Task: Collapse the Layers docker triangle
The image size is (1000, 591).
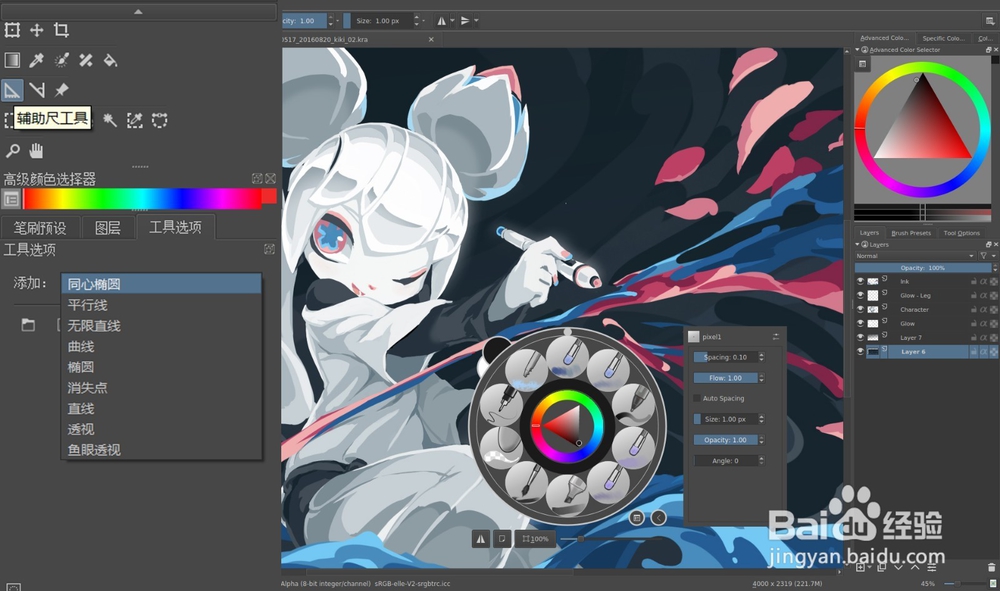Action: pyautogui.click(x=858, y=245)
